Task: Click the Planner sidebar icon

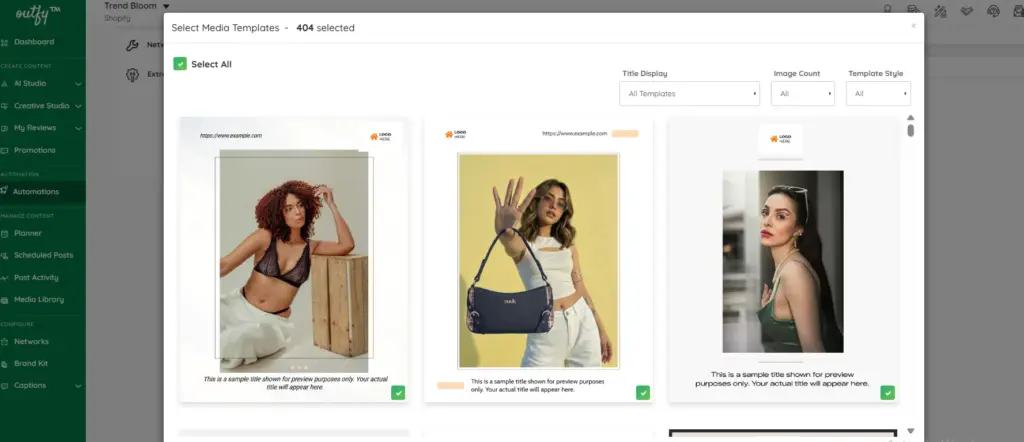Action: point(5,233)
